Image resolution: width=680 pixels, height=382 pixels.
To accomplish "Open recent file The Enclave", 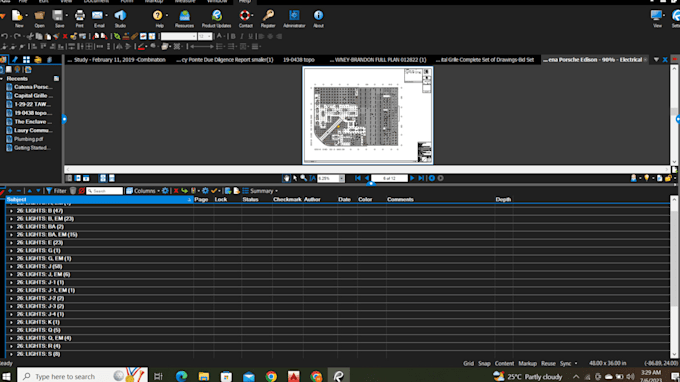I will pyautogui.click(x=33, y=122).
